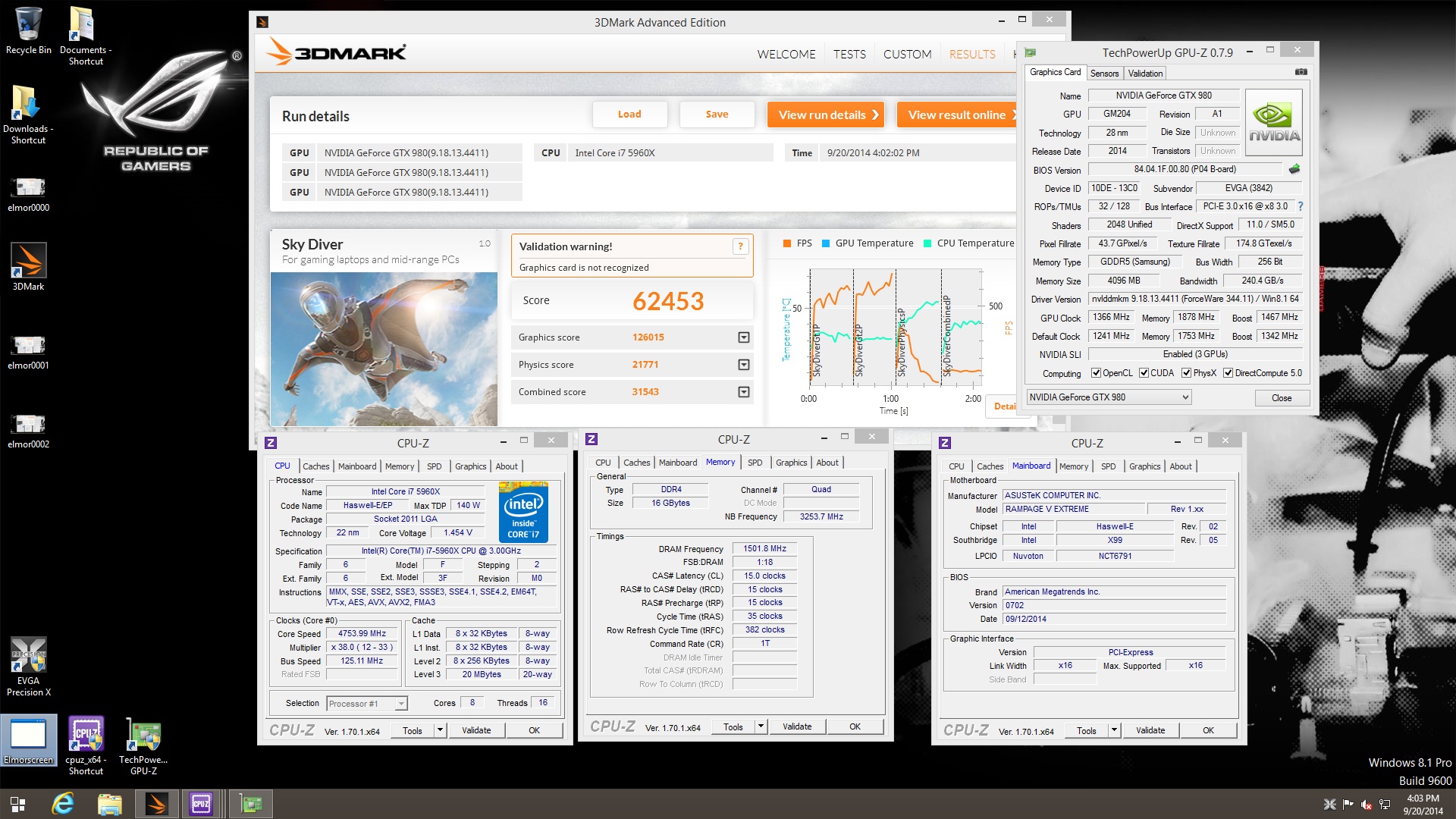Image resolution: width=1456 pixels, height=819 pixels.
Task: Go to WELCOME tab in 3DMark
Action: click(x=786, y=54)
